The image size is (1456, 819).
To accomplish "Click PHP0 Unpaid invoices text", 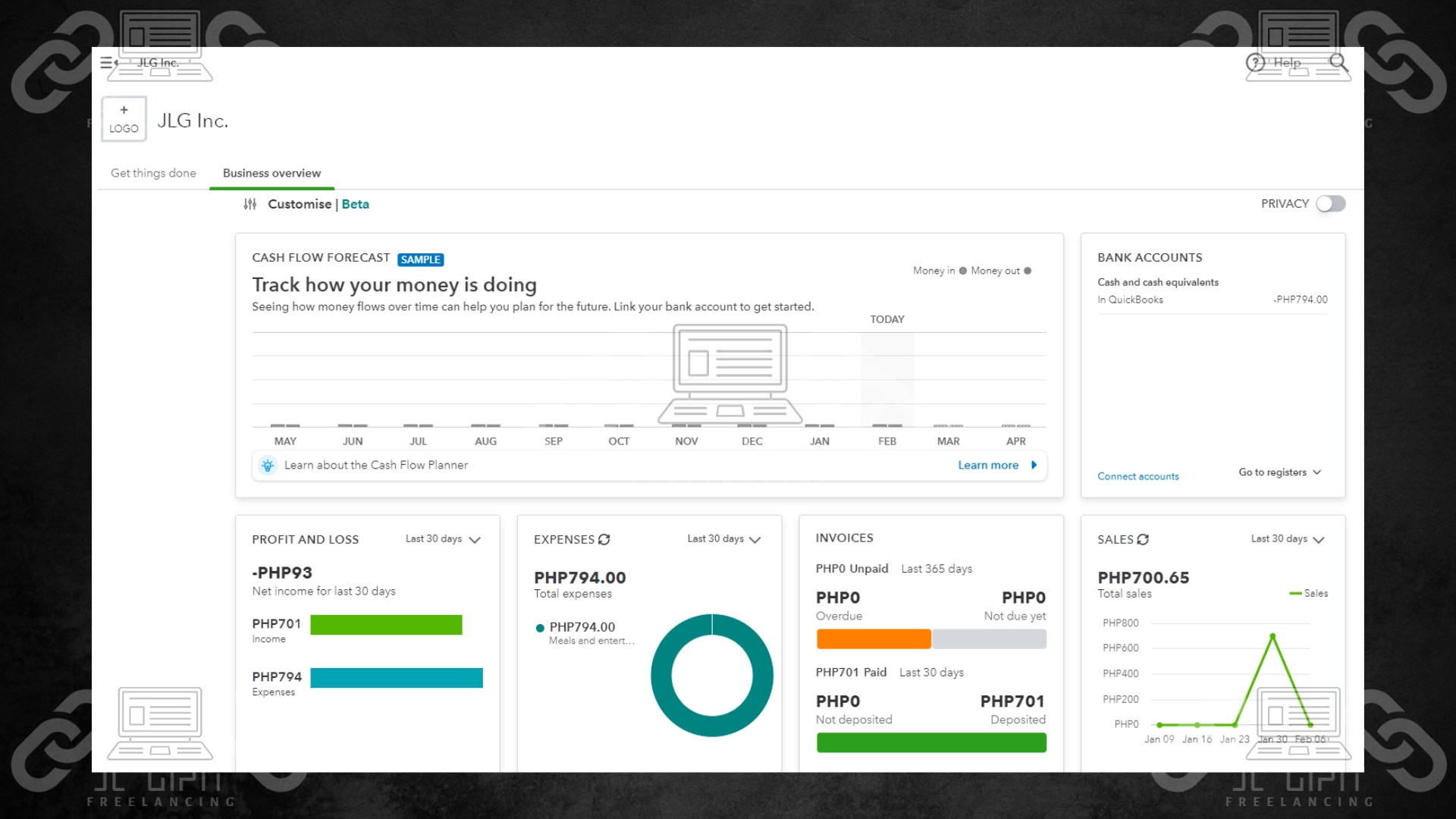I will (852, 569).
